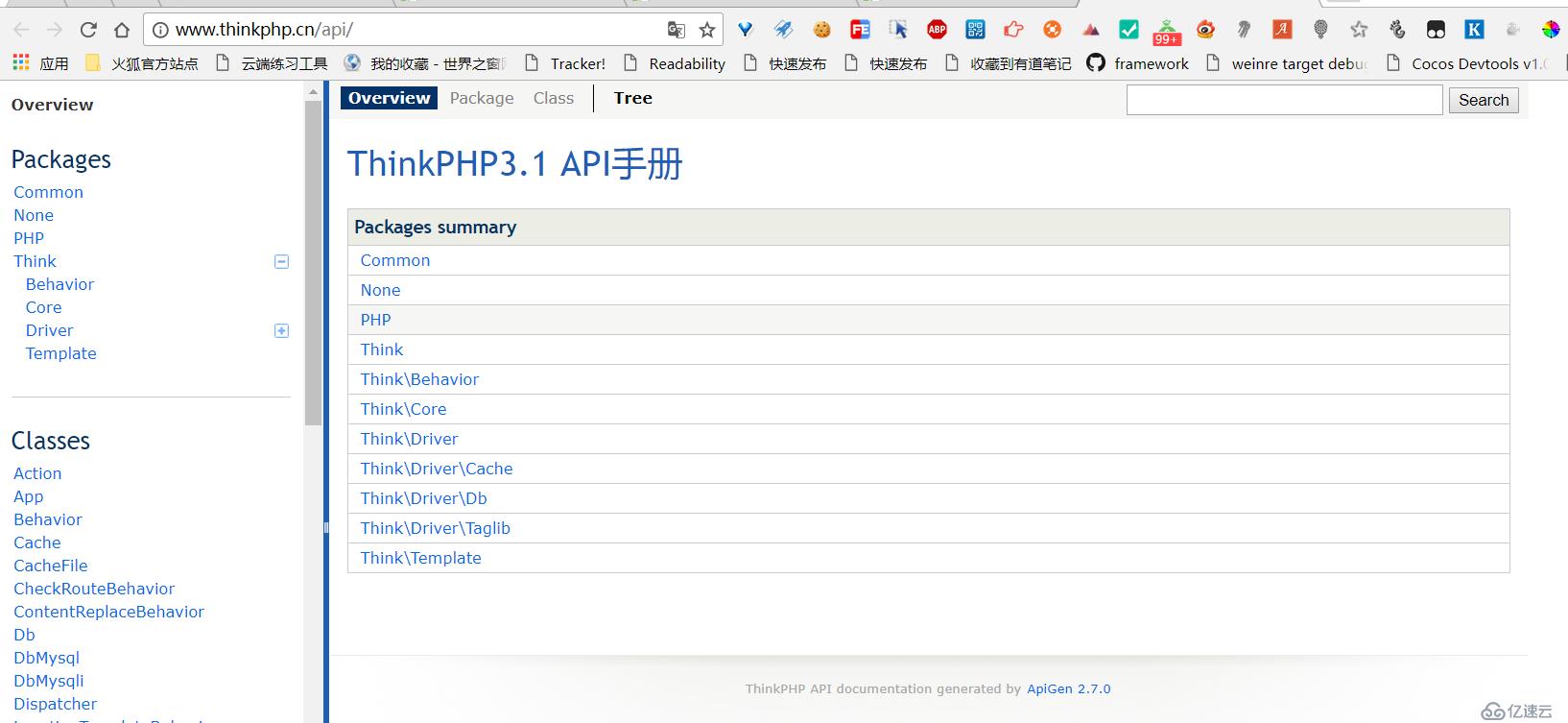Click the browser forward arrow

[55, 30]
